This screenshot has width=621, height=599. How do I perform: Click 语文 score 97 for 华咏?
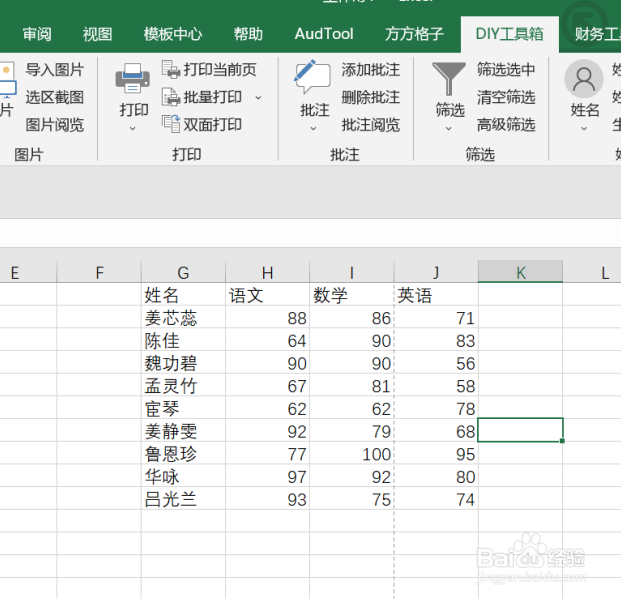267,475
